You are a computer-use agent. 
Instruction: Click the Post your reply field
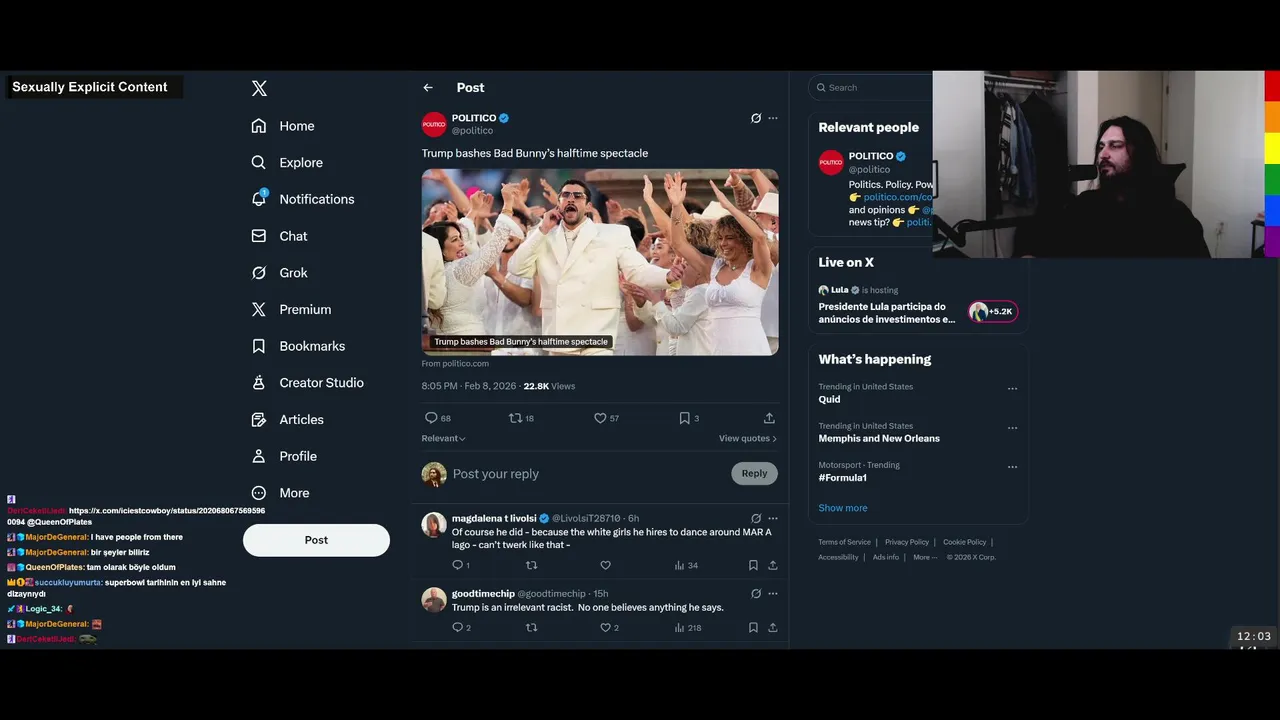coord(588,474)
